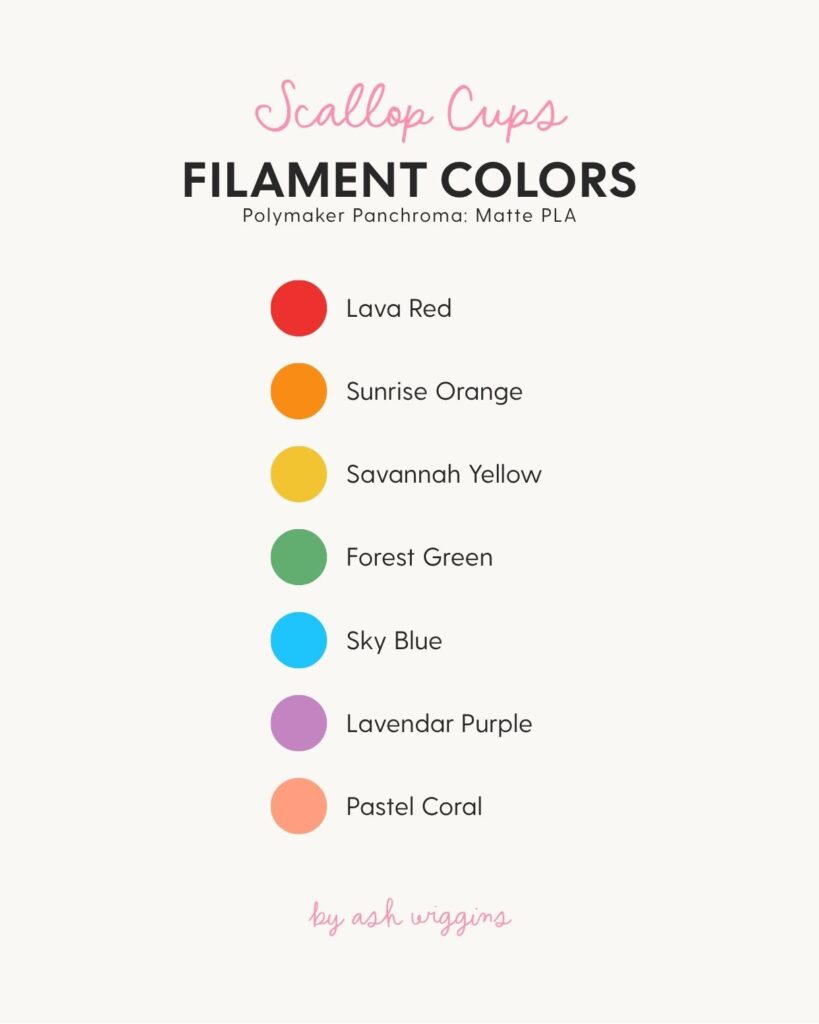
Task: Click the Lavendar Purple swatch
Action: tap(298, 723)
